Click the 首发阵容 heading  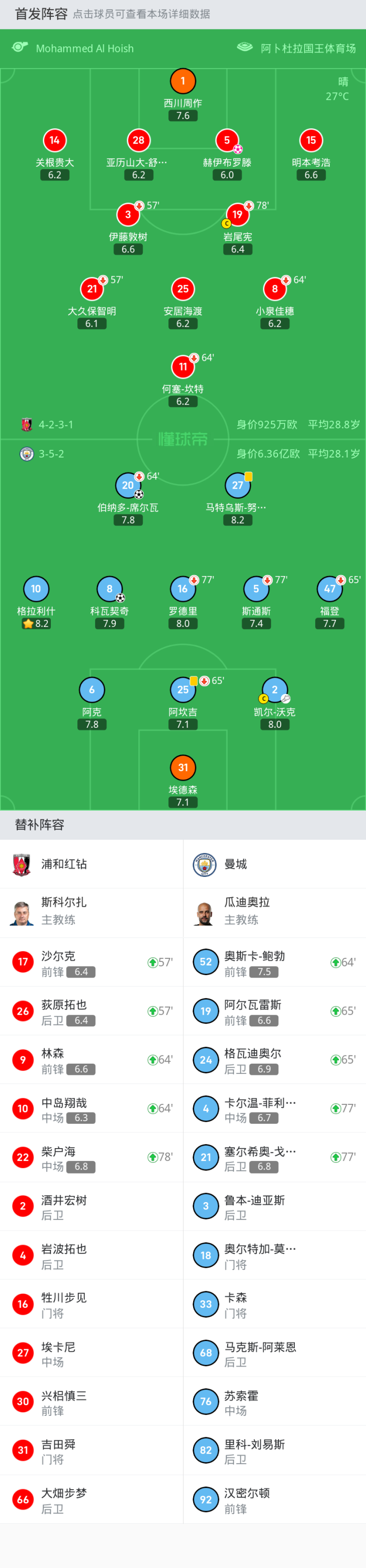pyautogui.click(x=41, y=14)
